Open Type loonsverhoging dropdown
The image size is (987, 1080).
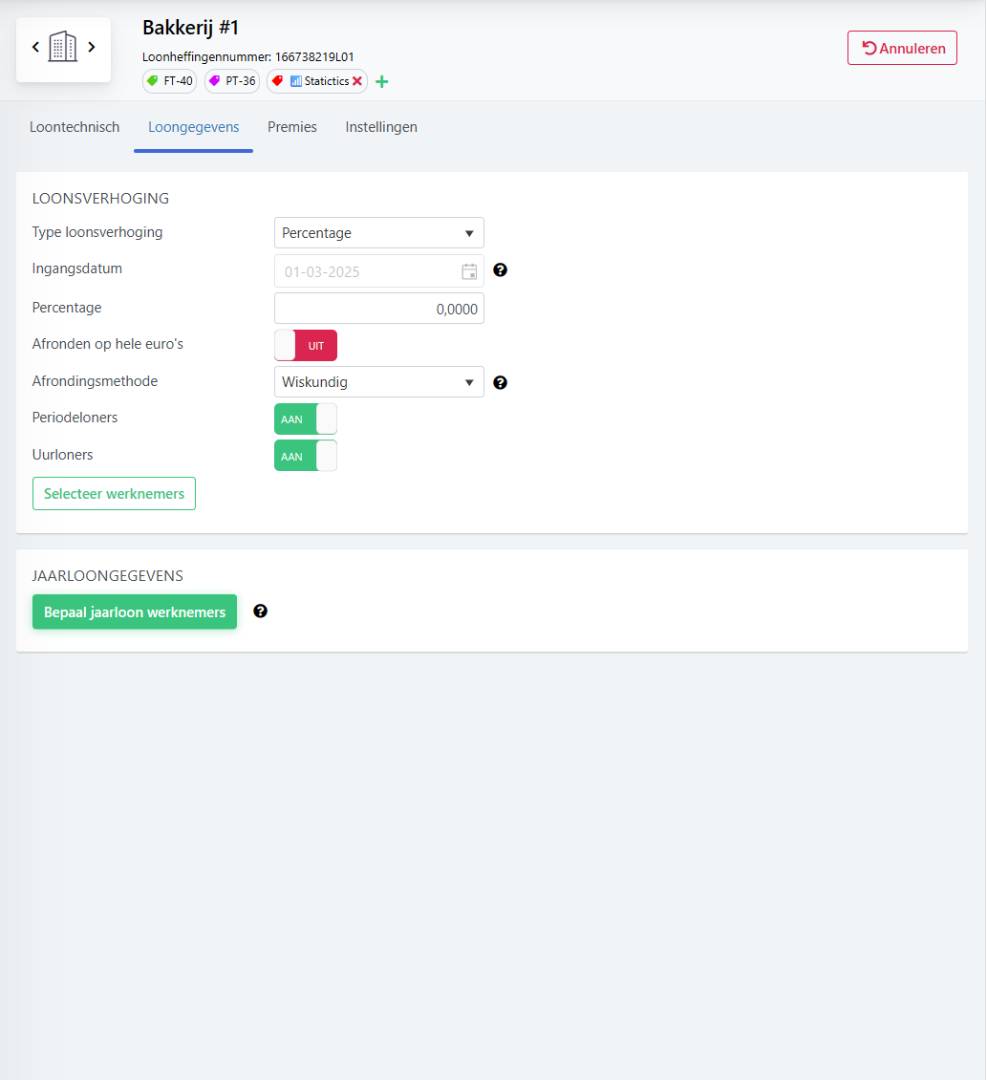tap(379, 233)
